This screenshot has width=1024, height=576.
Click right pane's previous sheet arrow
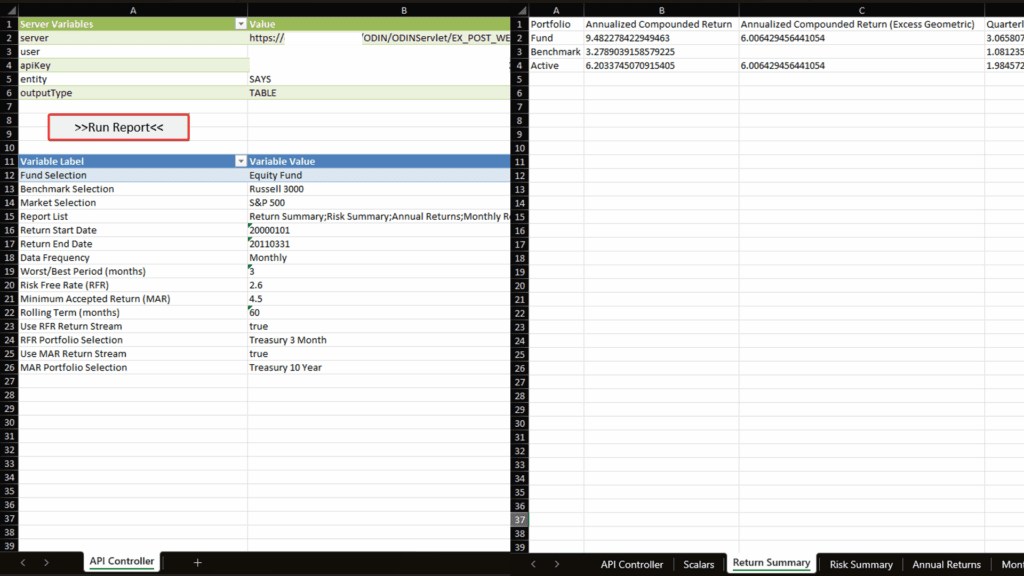533,564
